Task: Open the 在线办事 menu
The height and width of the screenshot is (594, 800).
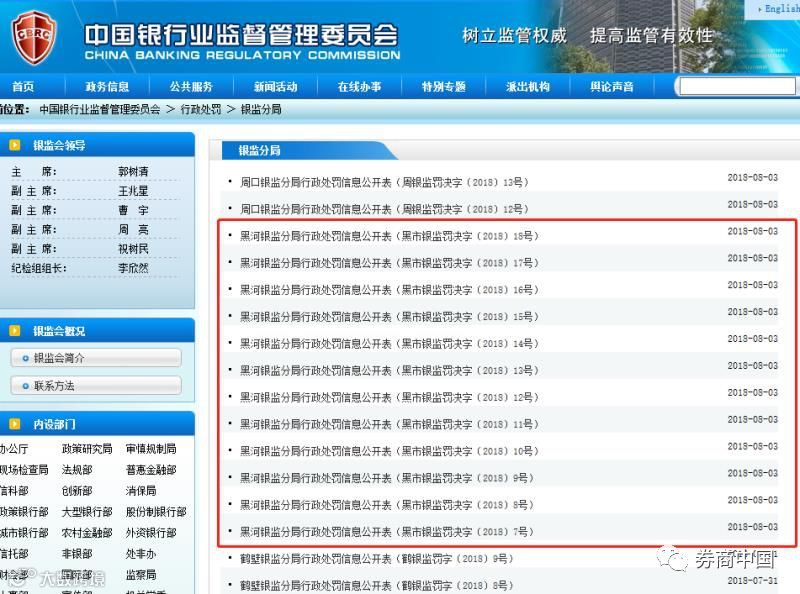Action: [x=360, y=87]
